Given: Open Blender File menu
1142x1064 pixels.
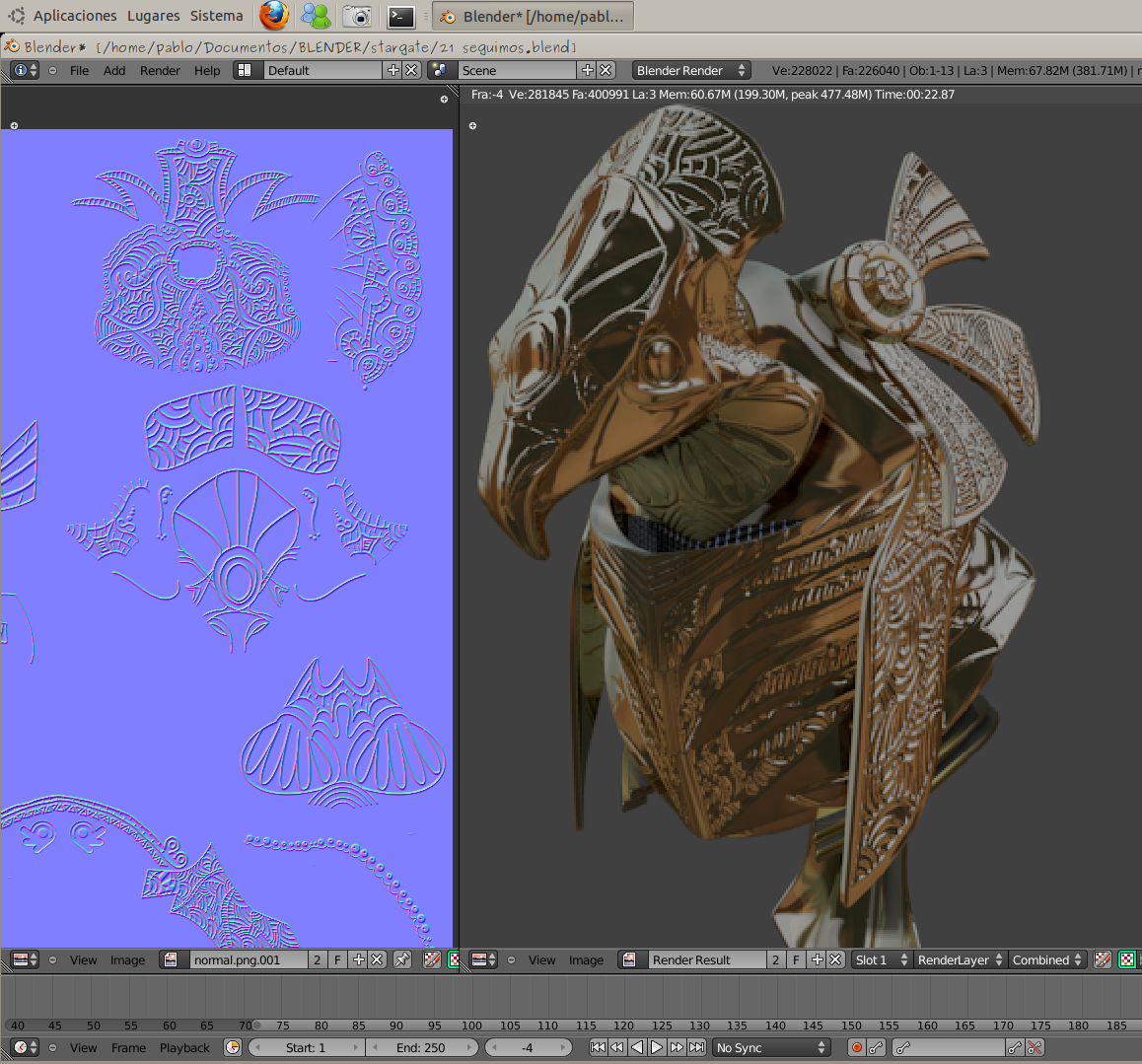Looking at the screenshot, I should click(x=79, y=71).
